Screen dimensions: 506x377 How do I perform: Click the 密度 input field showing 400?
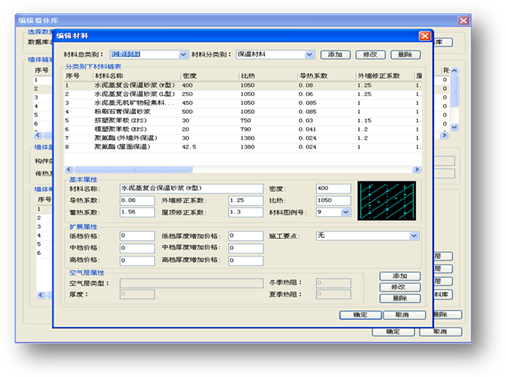pos(333,189)
